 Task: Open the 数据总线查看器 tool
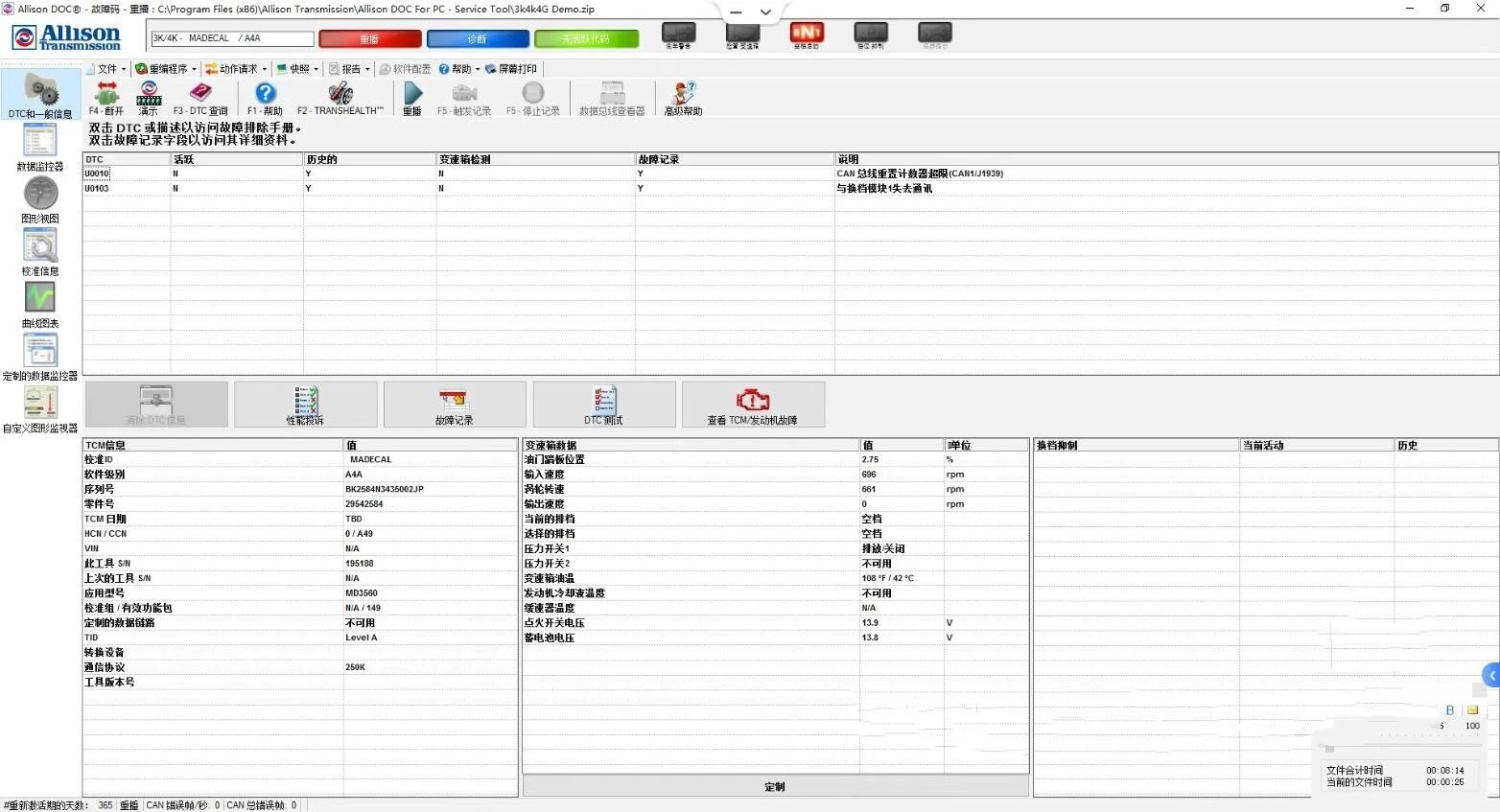[612, 98]
